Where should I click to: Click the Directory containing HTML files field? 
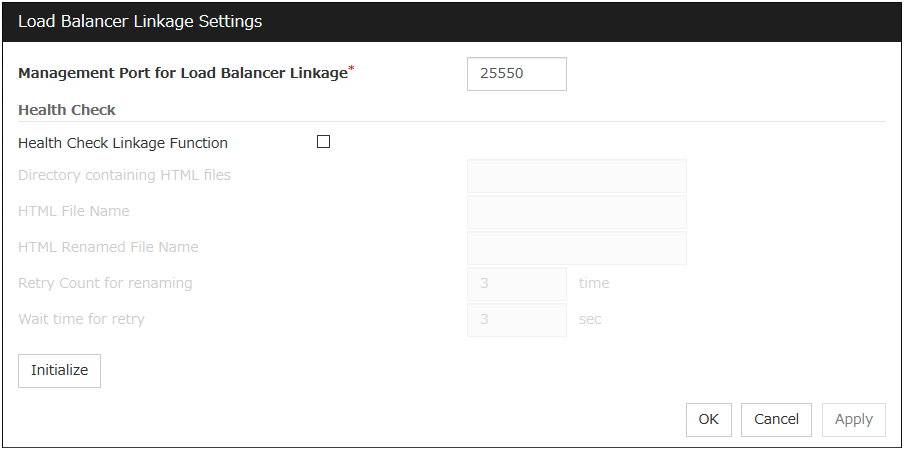coord(576,176)
